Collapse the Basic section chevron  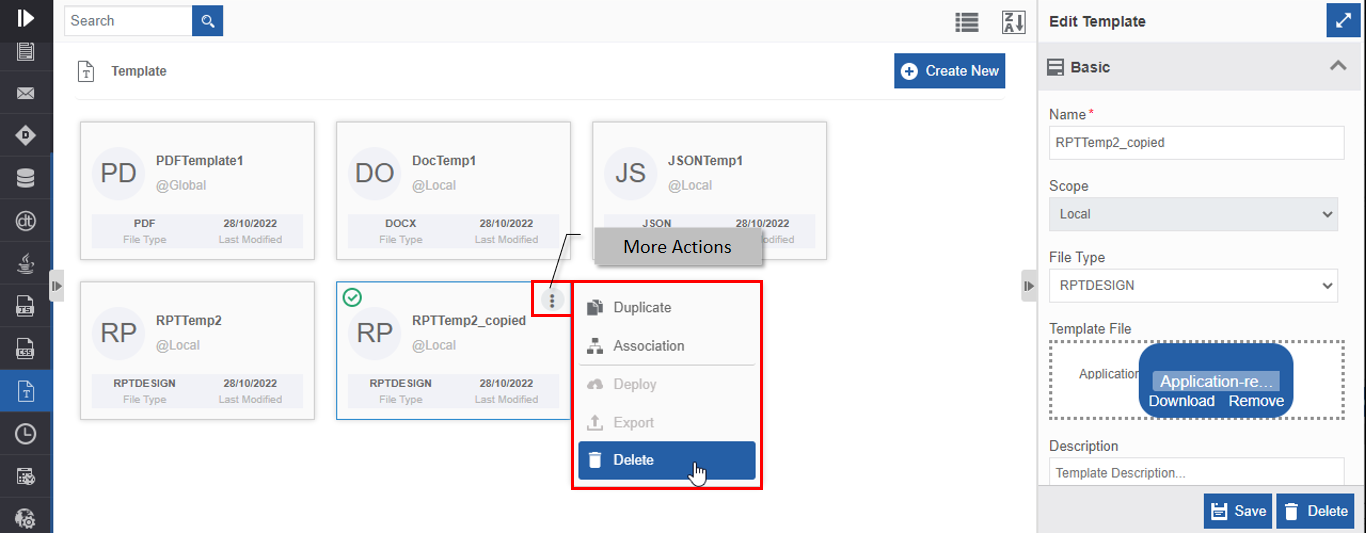[x=1337, y=66]
